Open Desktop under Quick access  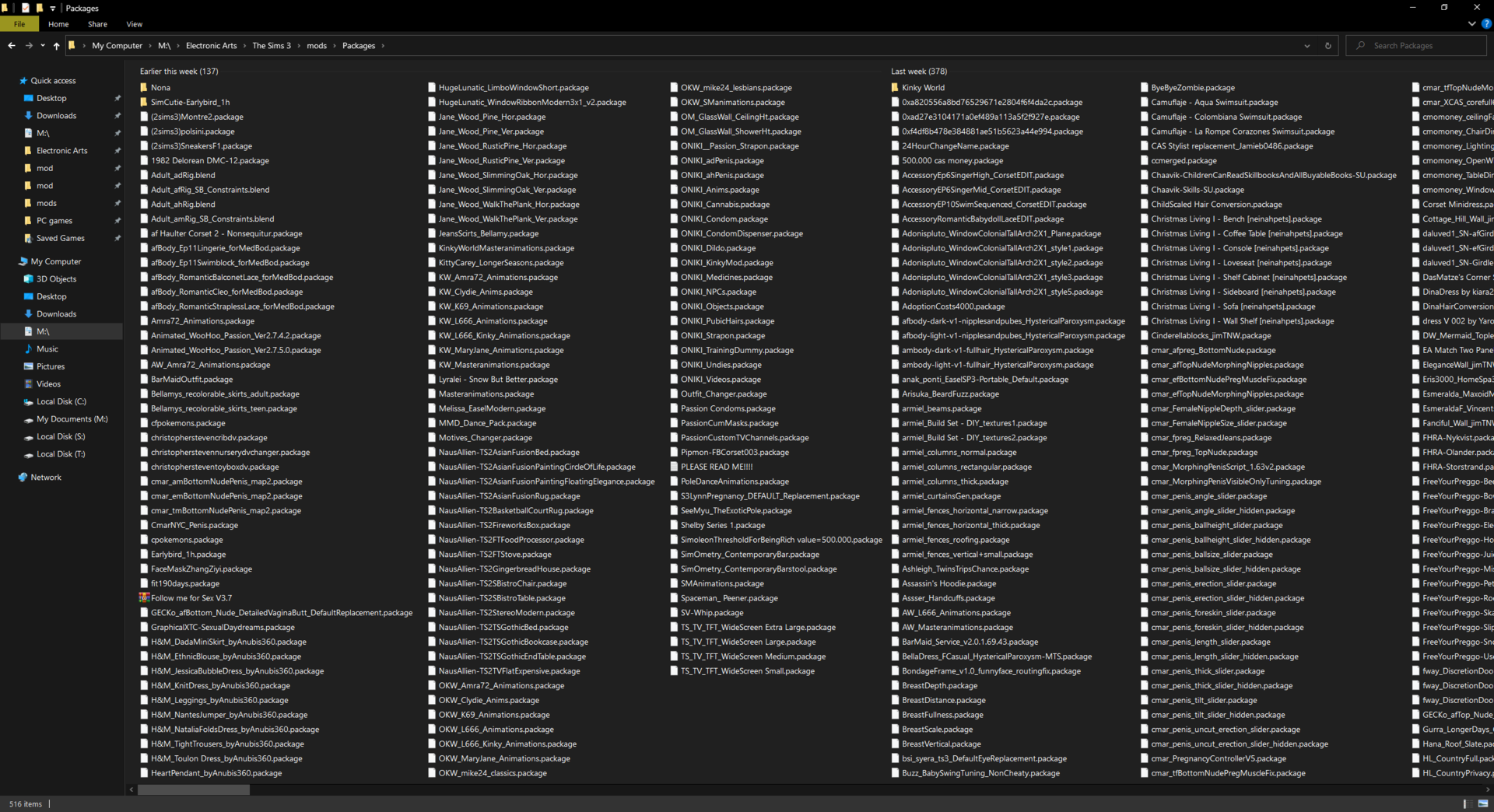51,99
